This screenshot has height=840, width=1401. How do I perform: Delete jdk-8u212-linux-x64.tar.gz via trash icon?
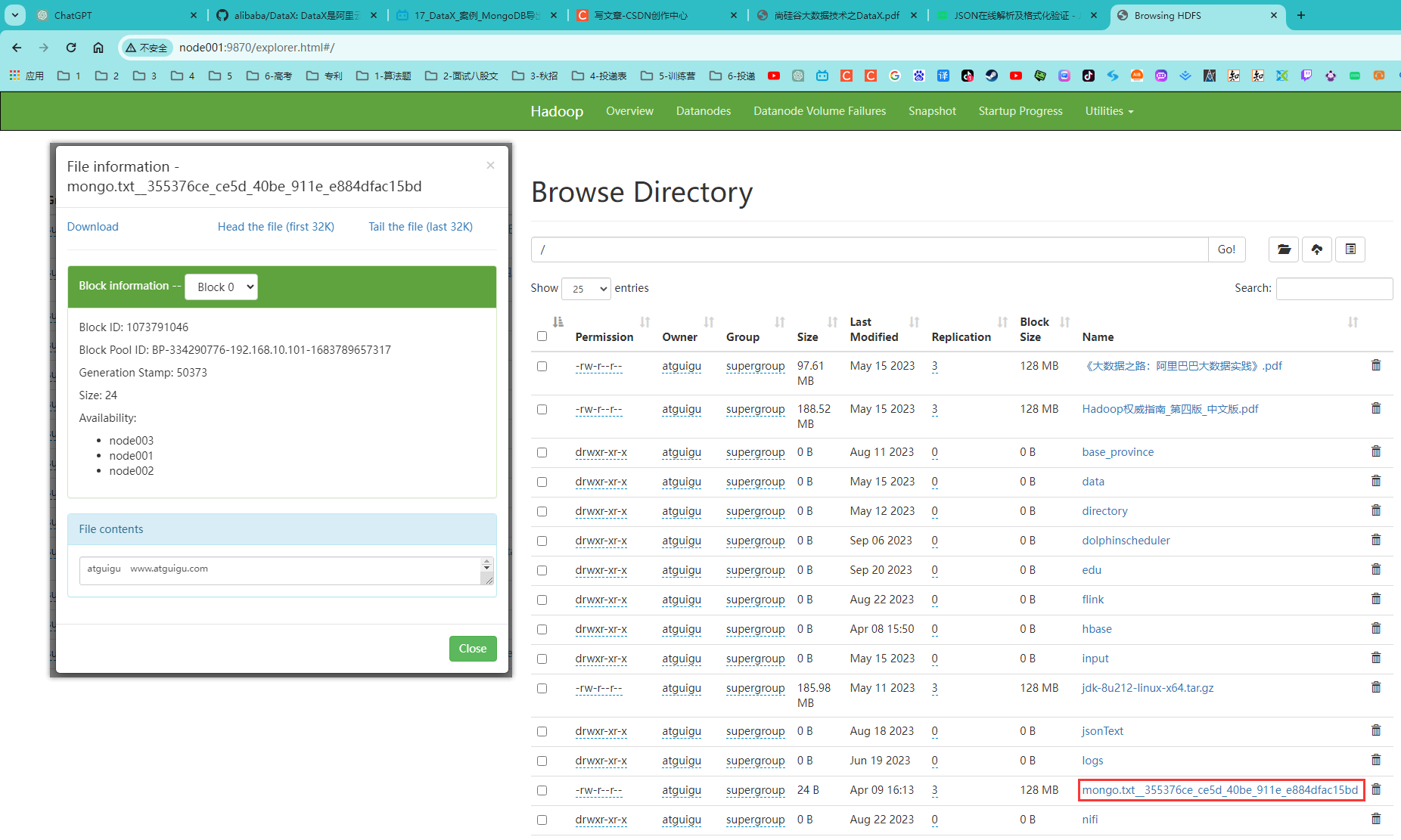[x=1375, y=687]
